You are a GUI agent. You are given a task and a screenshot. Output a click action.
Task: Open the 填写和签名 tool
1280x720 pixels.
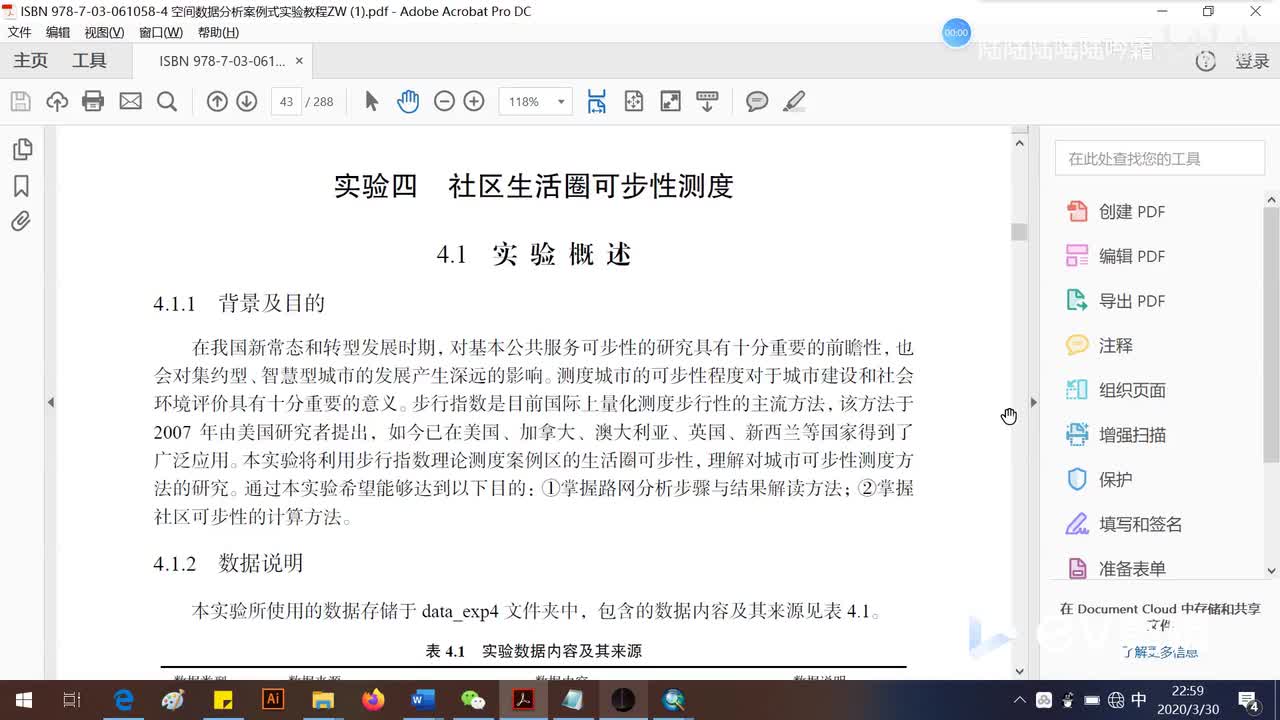1124,524
